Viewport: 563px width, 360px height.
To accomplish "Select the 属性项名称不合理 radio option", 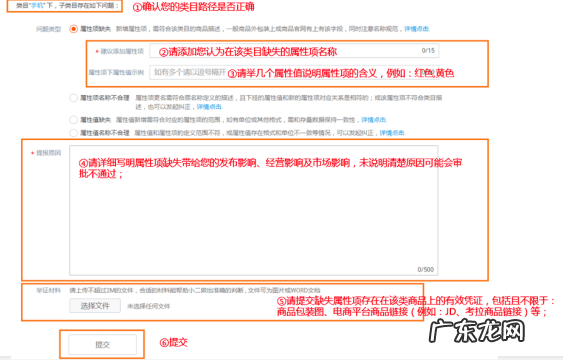I will pyautogui.click(x=73, y=98).
